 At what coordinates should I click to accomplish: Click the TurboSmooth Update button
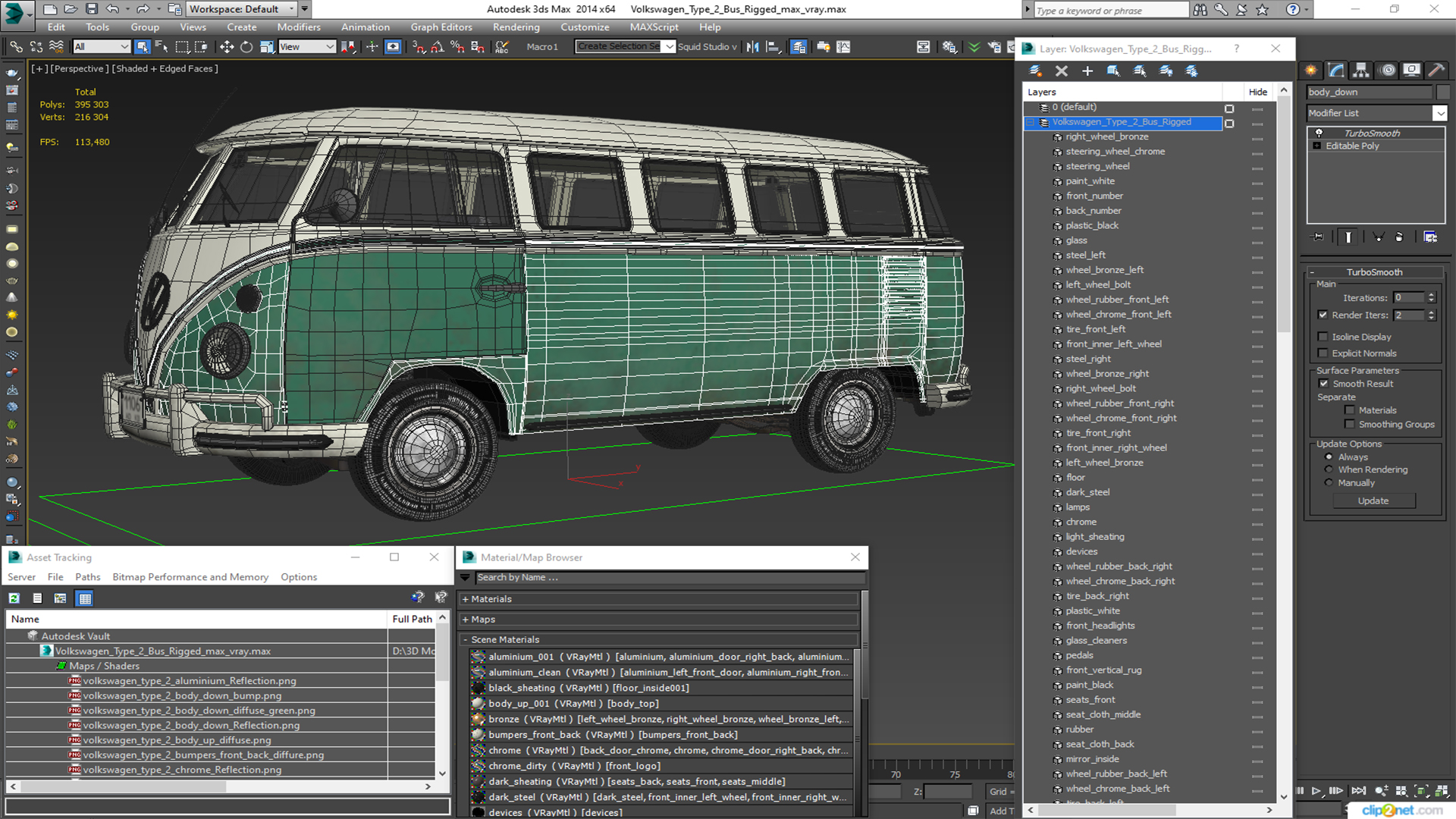coord(1373,500)
